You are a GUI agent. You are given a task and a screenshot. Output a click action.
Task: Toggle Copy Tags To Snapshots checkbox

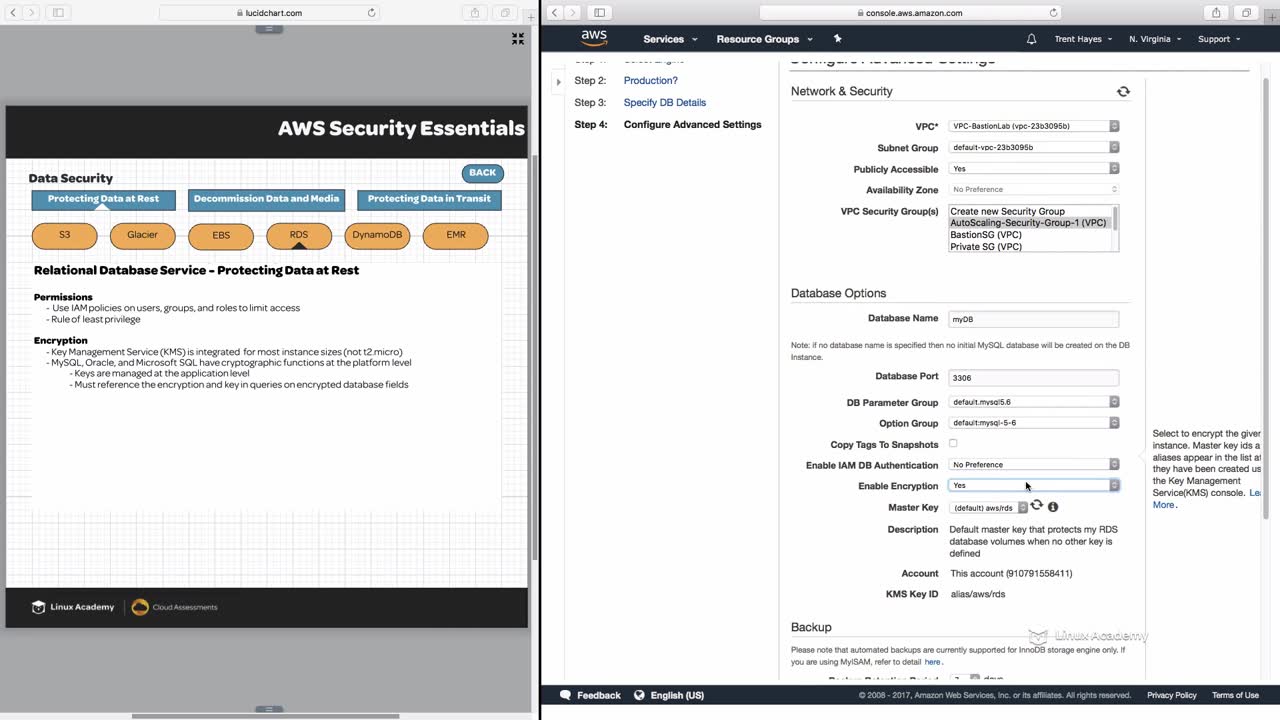953,443
